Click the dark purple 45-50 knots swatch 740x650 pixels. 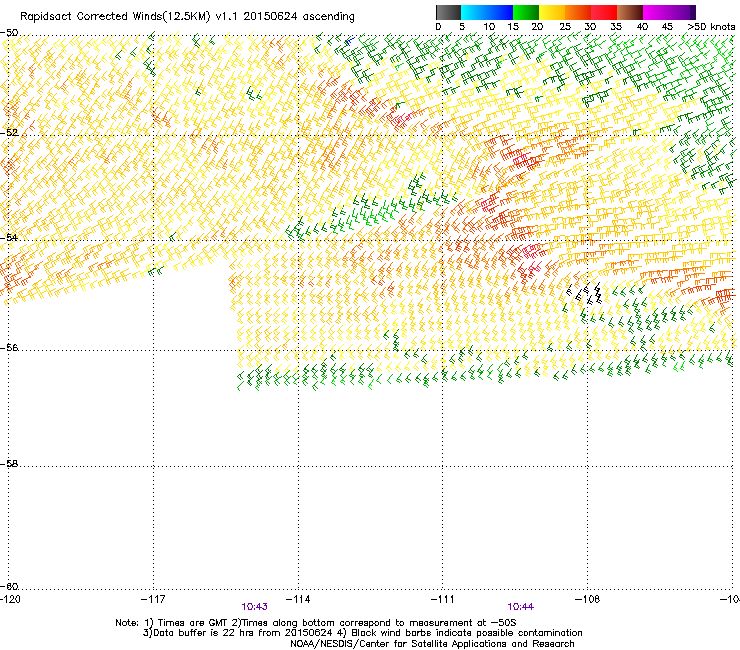(682, 12)
